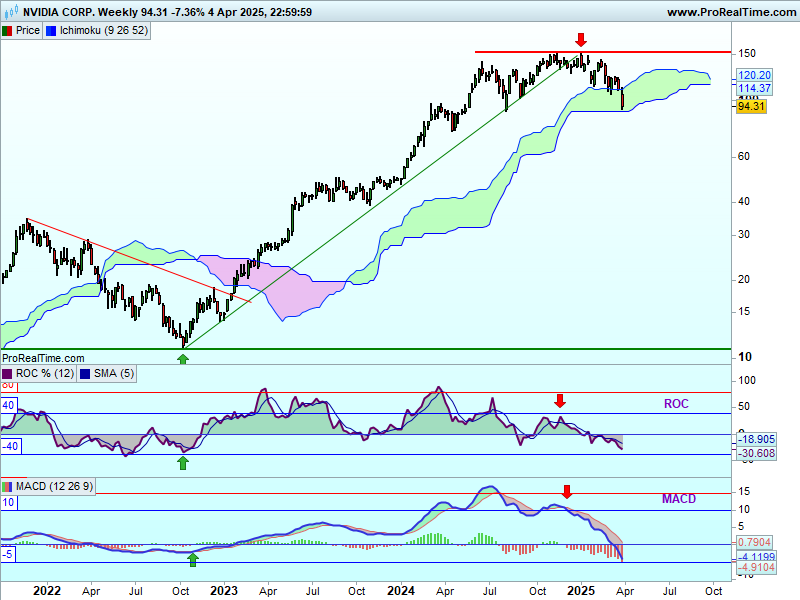Image resolution: width=800 pixels, height=600 pixels.
Task: Click the 60 tick on price axis
Action: [744, 156]
